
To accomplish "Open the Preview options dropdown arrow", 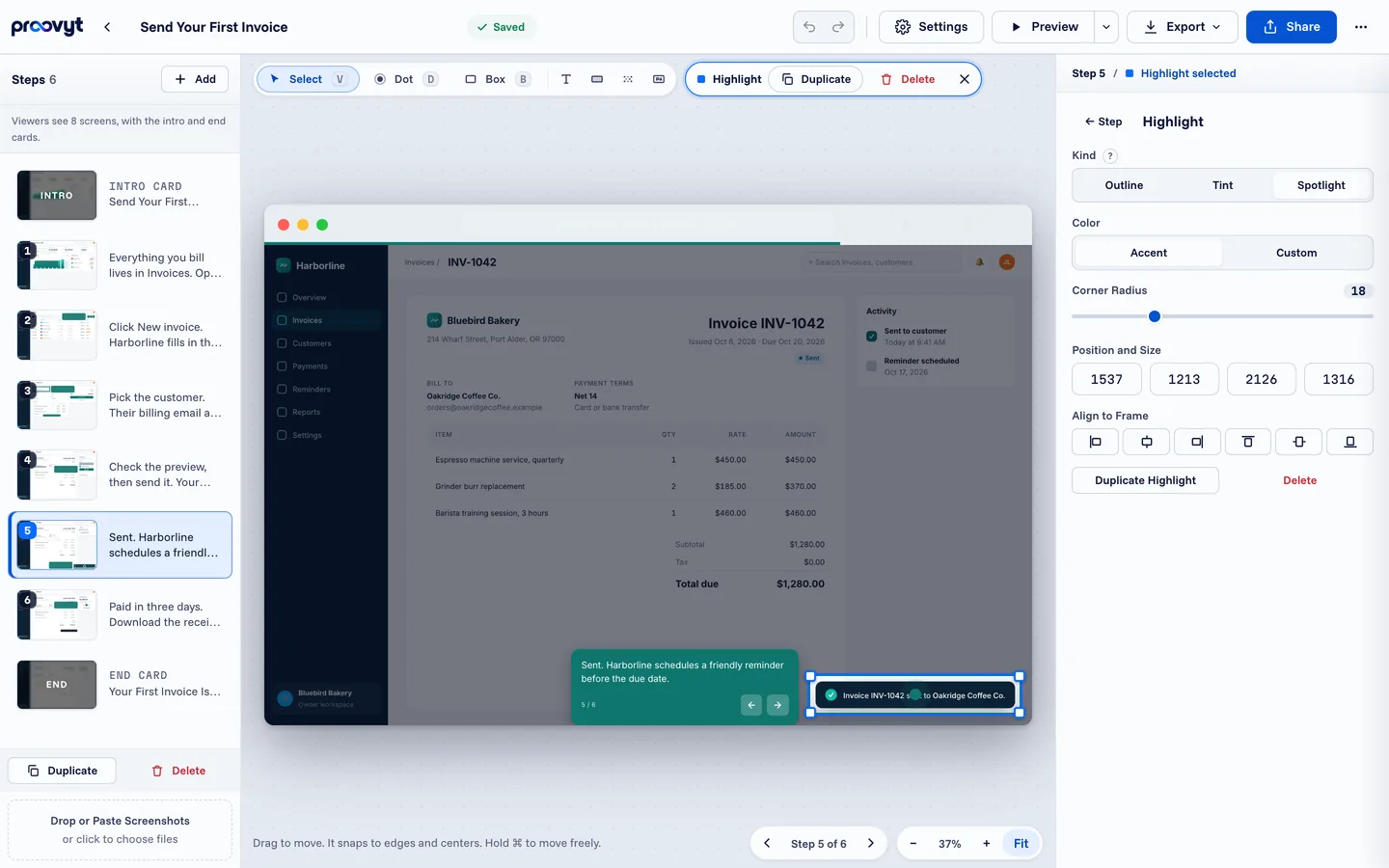I will click(x=1106, y=27).
